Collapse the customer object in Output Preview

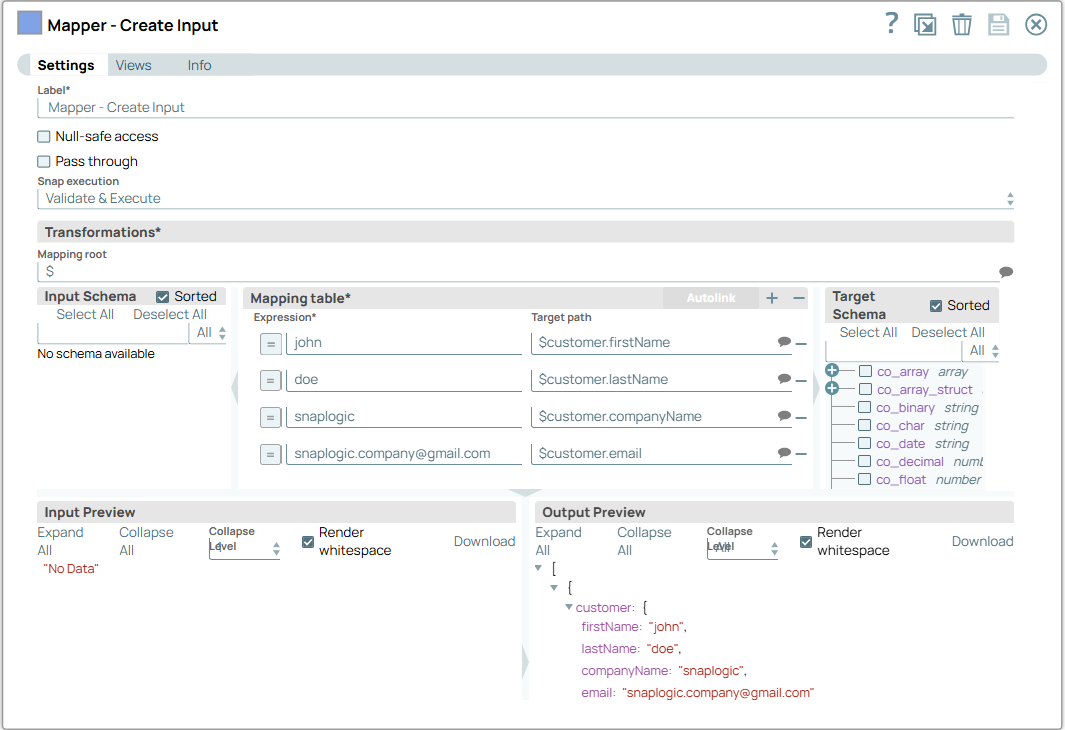(x=569, y=607)
